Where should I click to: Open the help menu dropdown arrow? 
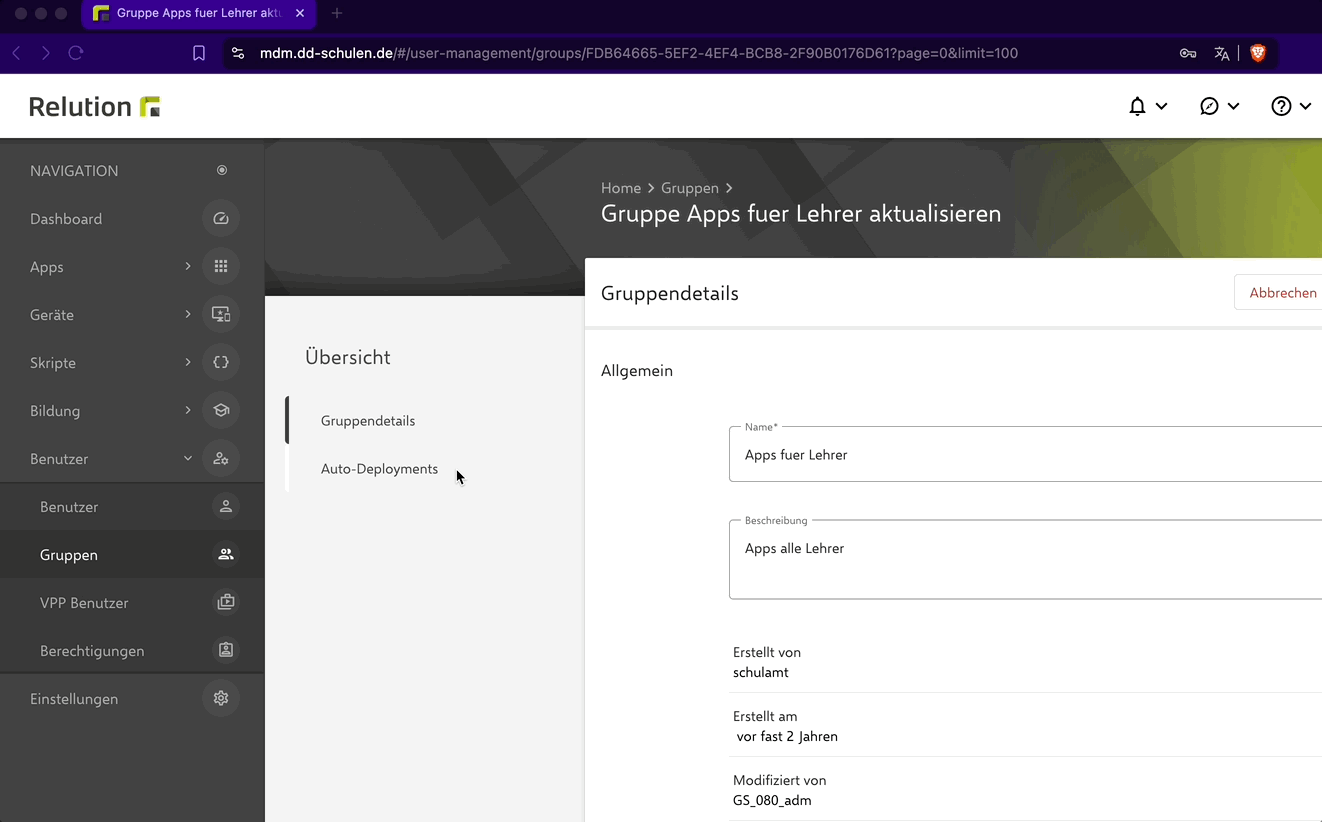(x=1305, y=107)
